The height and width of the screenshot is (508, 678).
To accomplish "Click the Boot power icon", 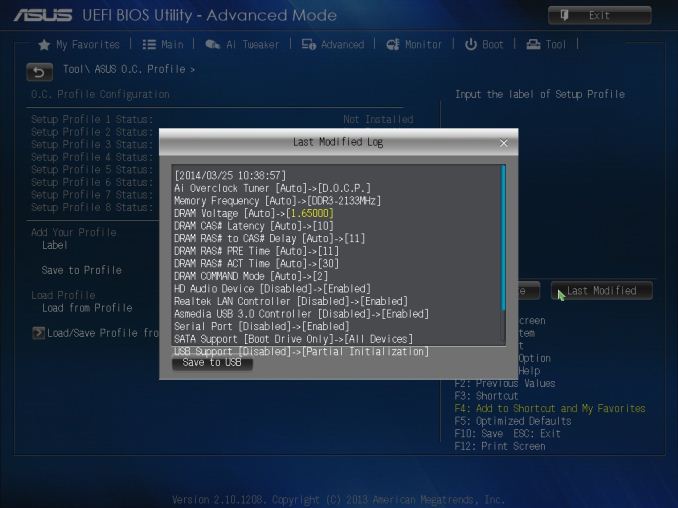I will 471,45.
